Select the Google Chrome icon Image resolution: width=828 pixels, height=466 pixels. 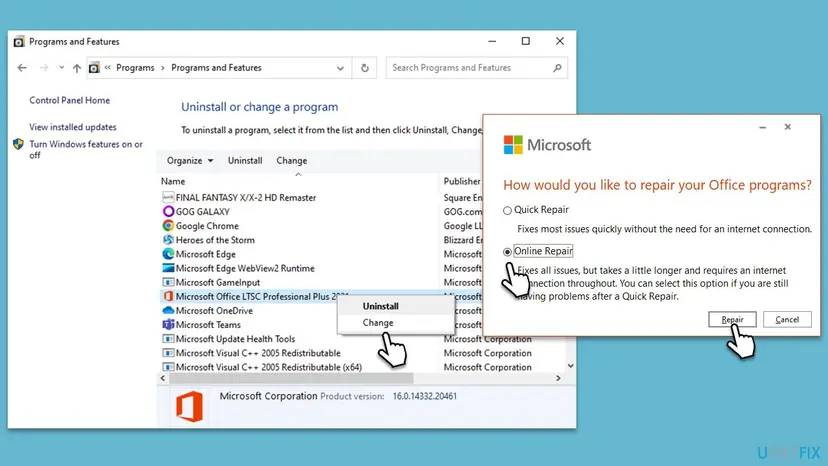pyautogui.click(x=168, y=226)
